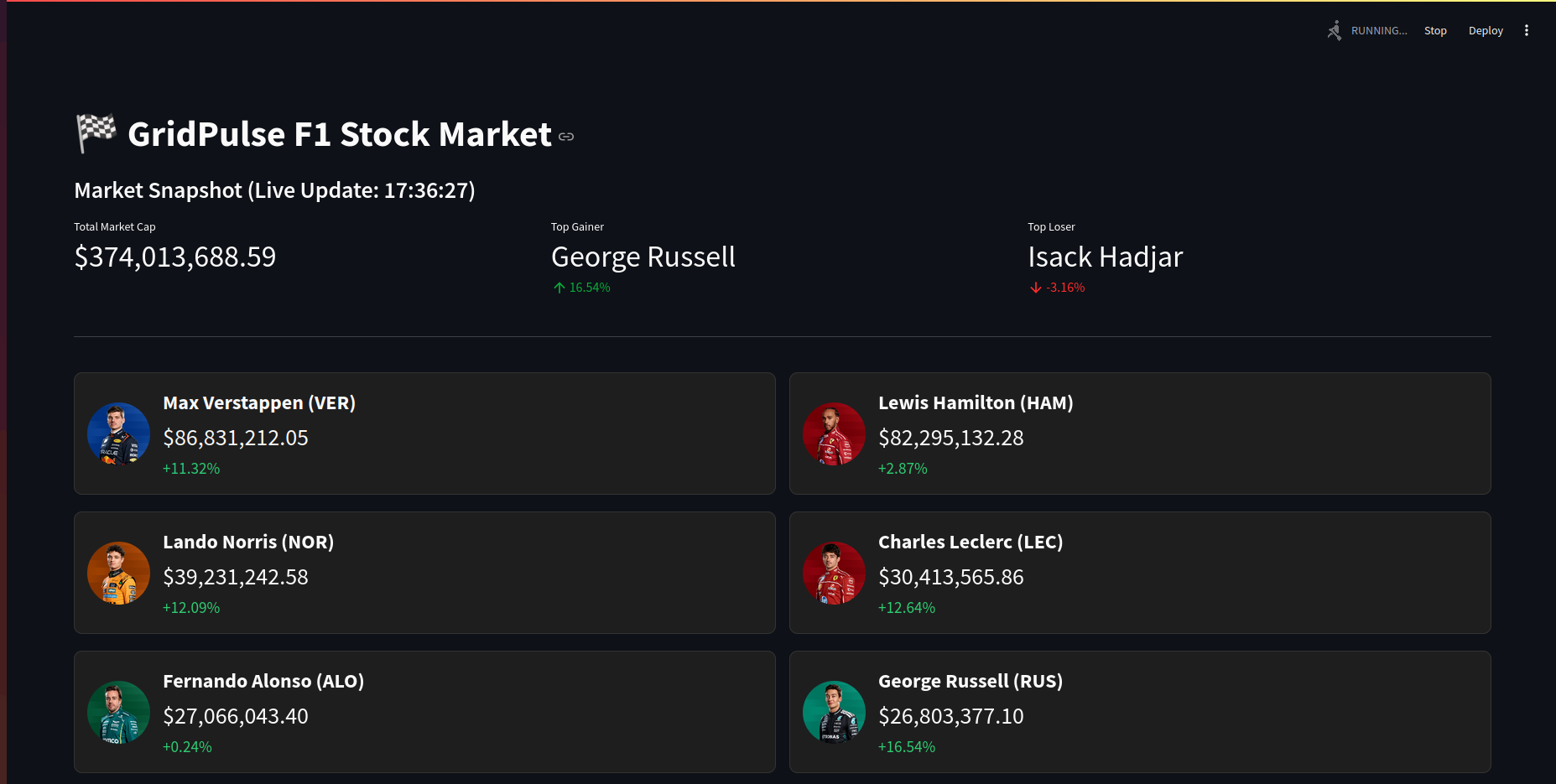Click the Max Verstappen (VER) card title
This screenshot has height=784, width=1556.
[259, 403]
